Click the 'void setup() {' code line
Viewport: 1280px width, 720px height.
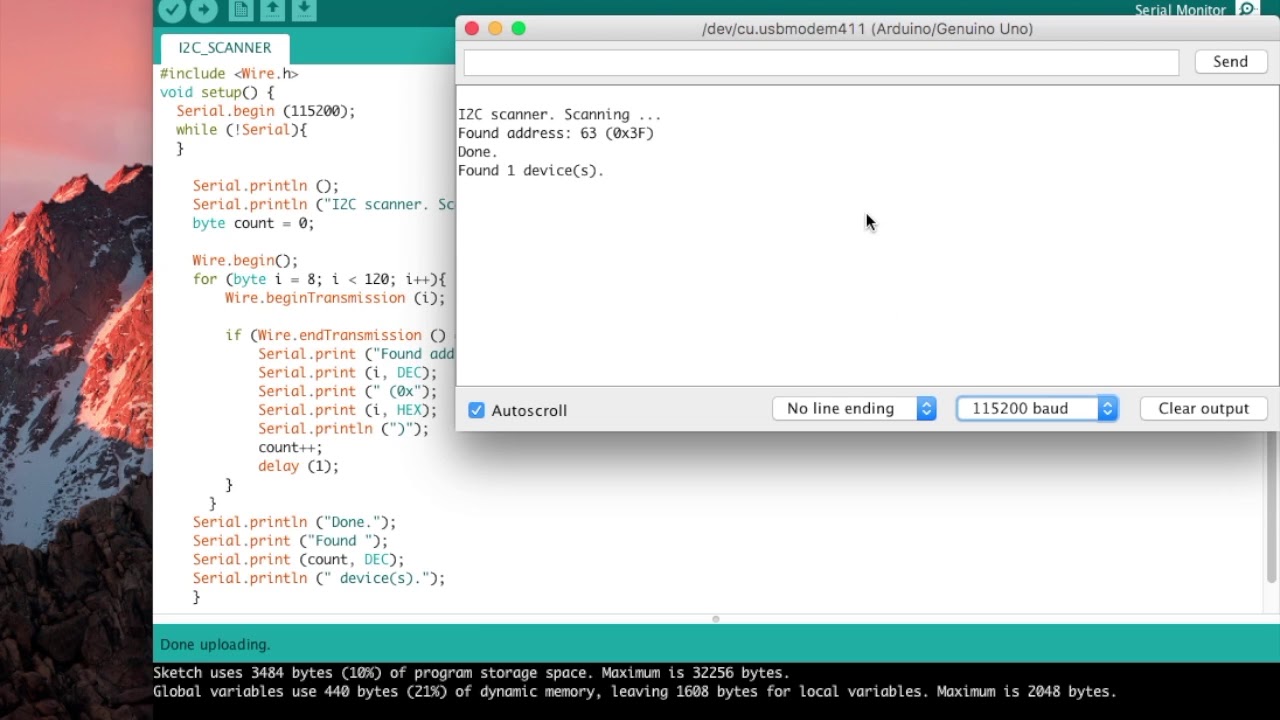[217, 92]
